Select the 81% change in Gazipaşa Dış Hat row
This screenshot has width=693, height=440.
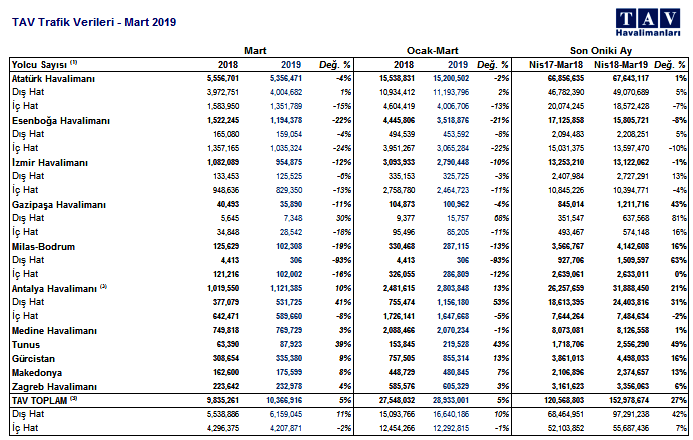pyautogui.click(x=678, y=218)
